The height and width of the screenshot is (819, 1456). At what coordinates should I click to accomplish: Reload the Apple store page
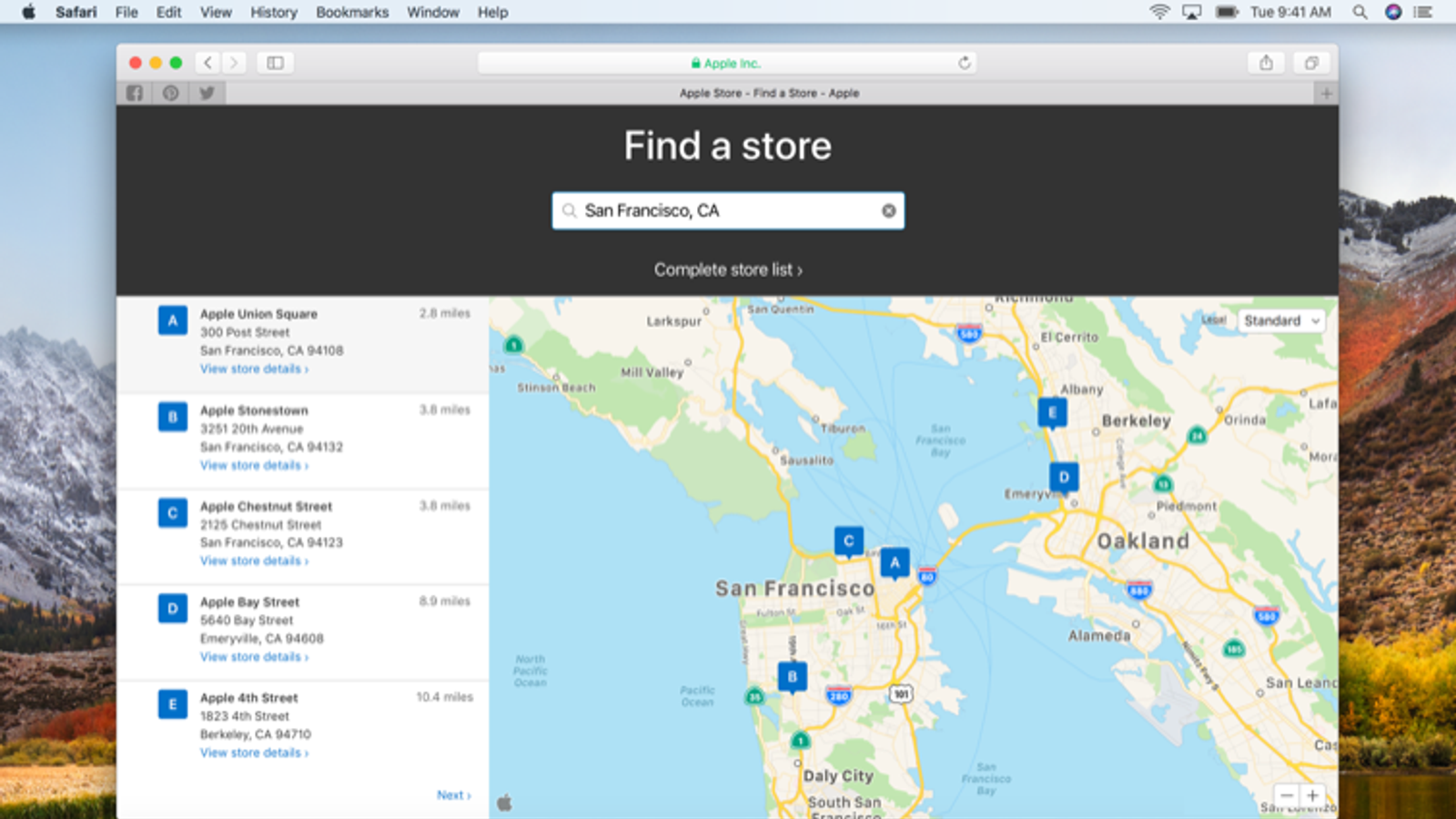point(965,63)
